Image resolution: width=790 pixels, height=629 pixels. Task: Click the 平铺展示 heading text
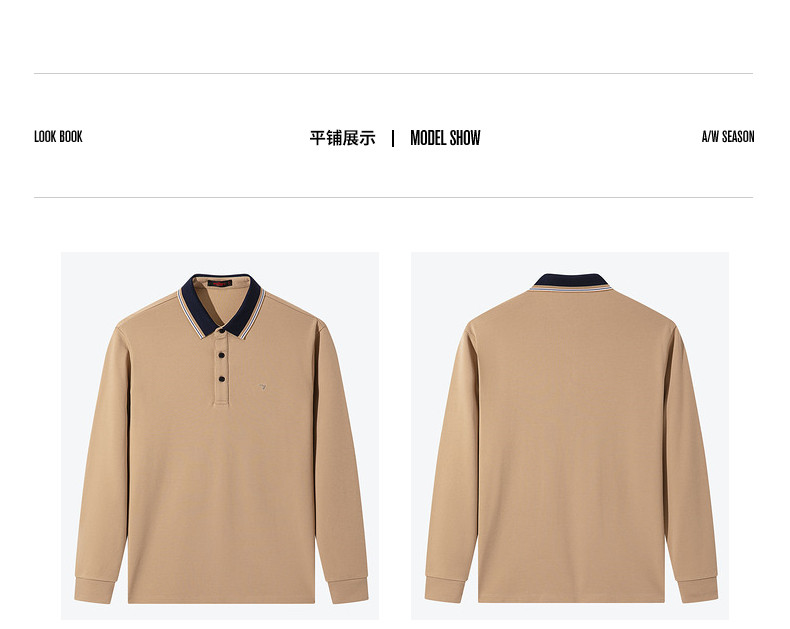click(343, 138)
